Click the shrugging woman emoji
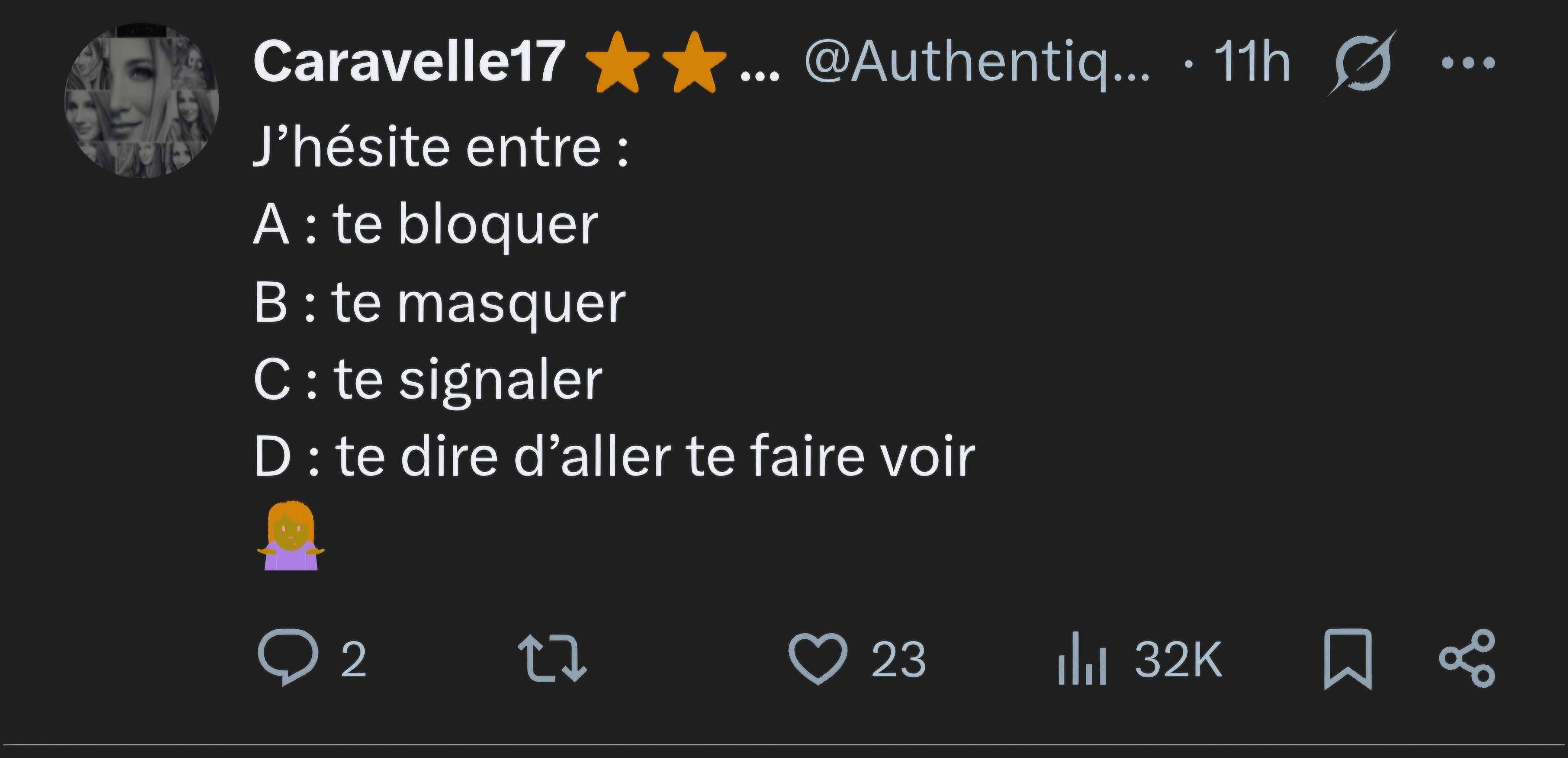This screenshot has width=1568, height=758. click(290, 536)
